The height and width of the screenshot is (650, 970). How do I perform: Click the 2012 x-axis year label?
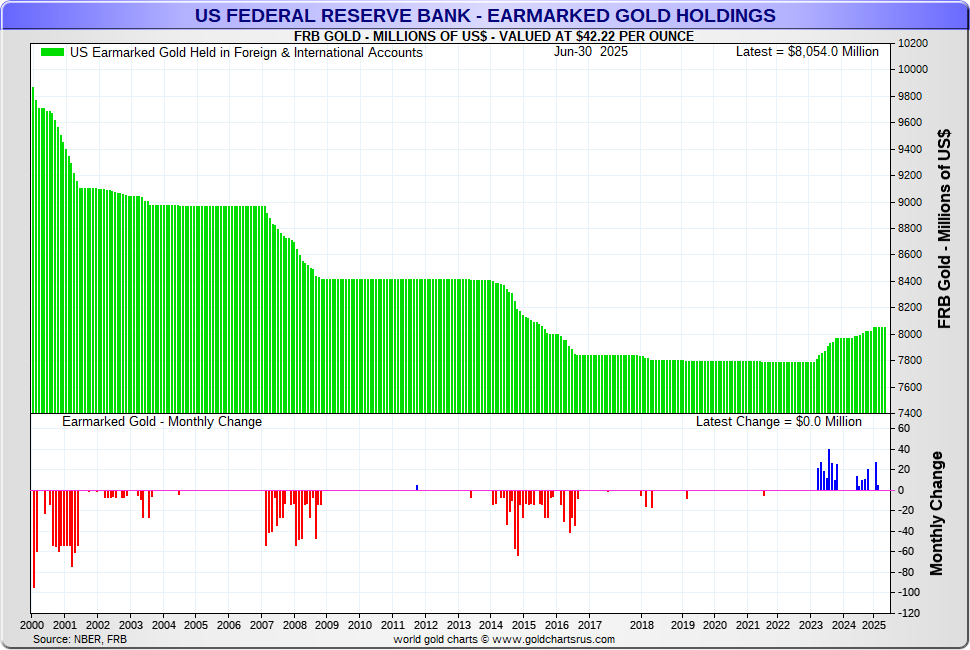tap(426, 625)
